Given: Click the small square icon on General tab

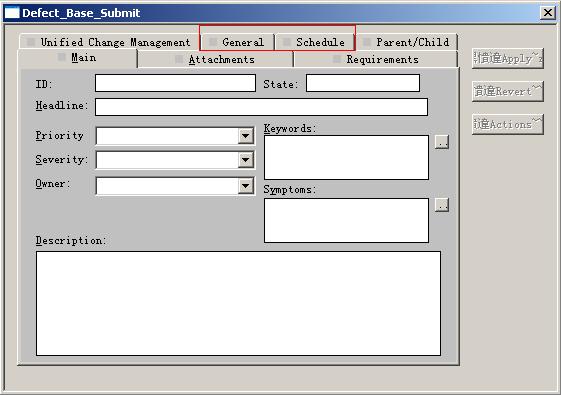Looking at the screenshot, I should coord(213,42).
